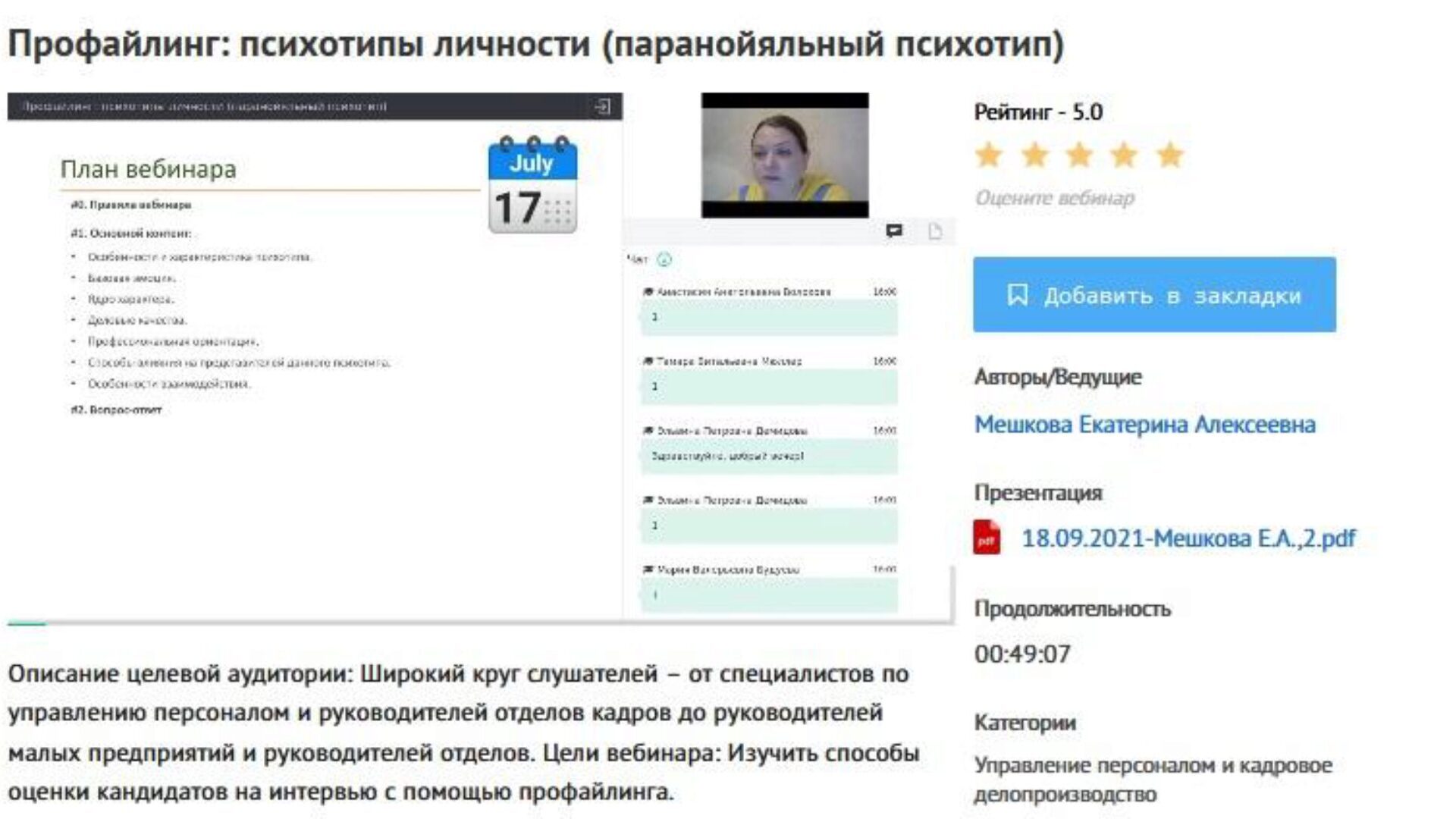Add webinar to bookmarks button

(x=1154, y=294)
